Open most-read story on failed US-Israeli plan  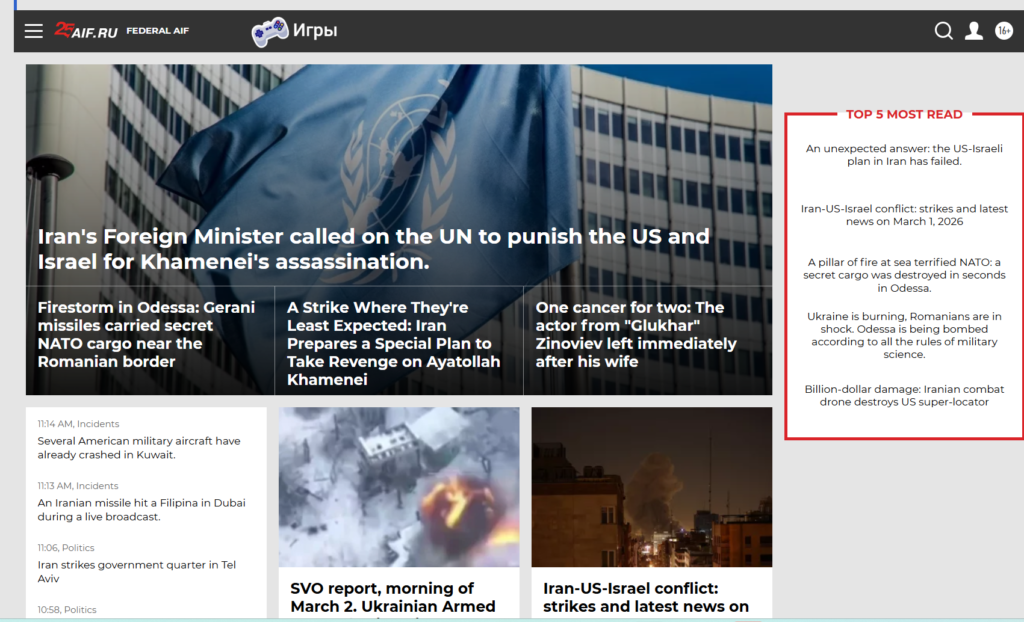(x=904, y=154)
